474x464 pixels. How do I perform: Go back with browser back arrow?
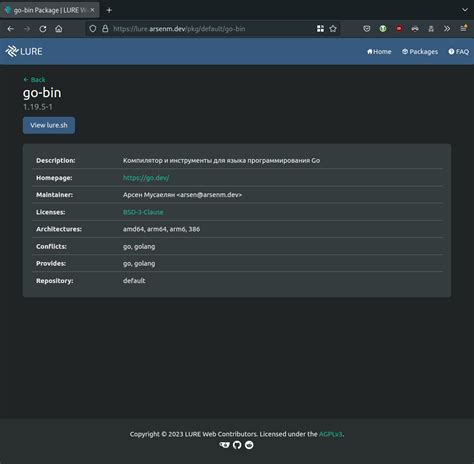click(x=11, y=29)
